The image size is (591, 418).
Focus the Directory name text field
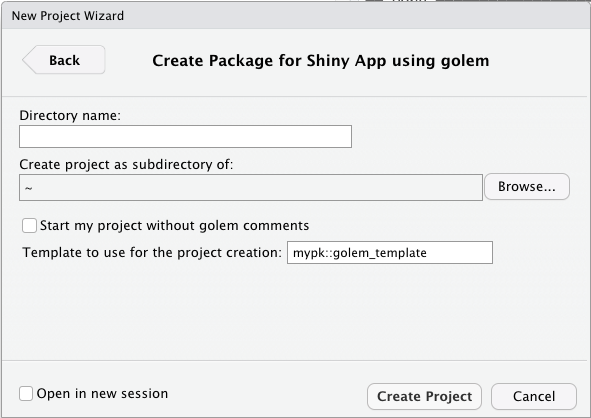point(185,136)
